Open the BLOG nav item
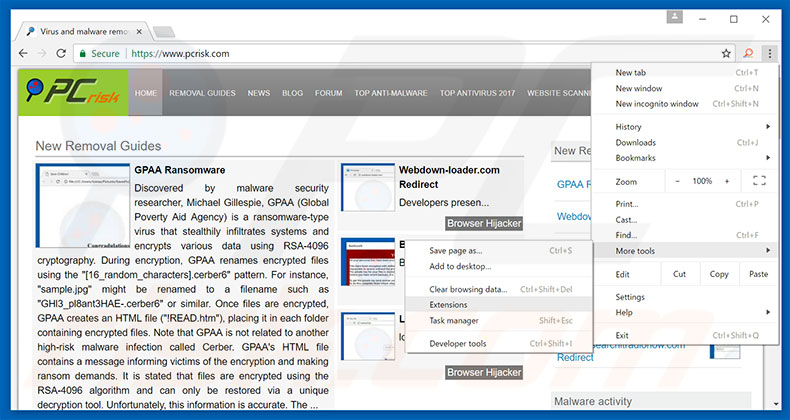 [x=292, y=93]
